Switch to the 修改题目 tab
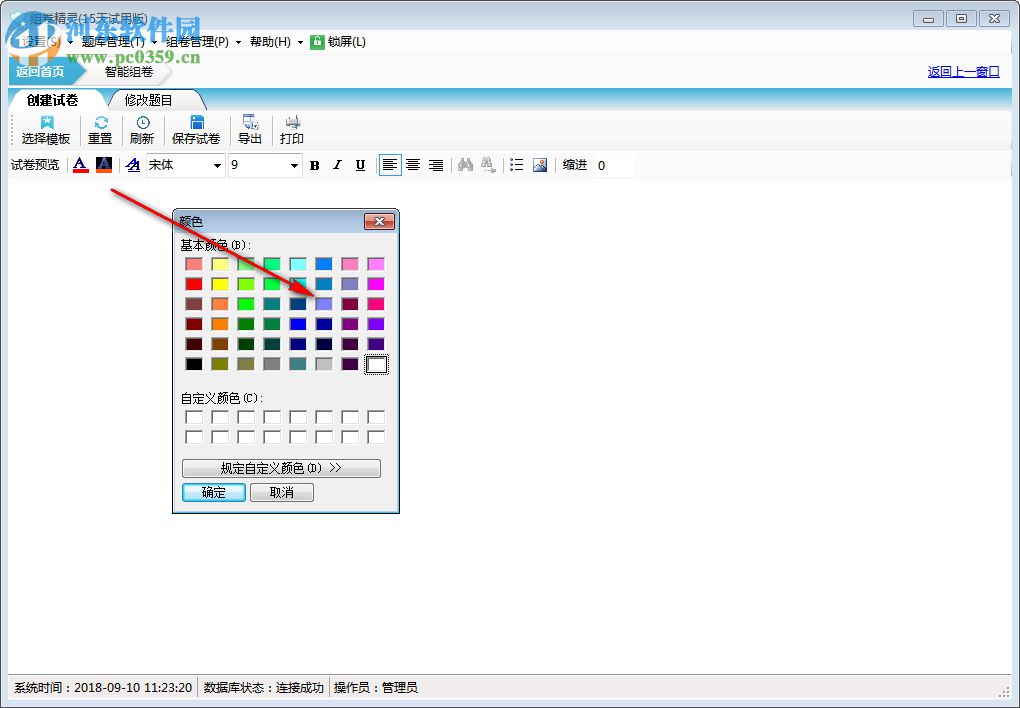This screenshot has width=1020, height=708. (149, 100)
